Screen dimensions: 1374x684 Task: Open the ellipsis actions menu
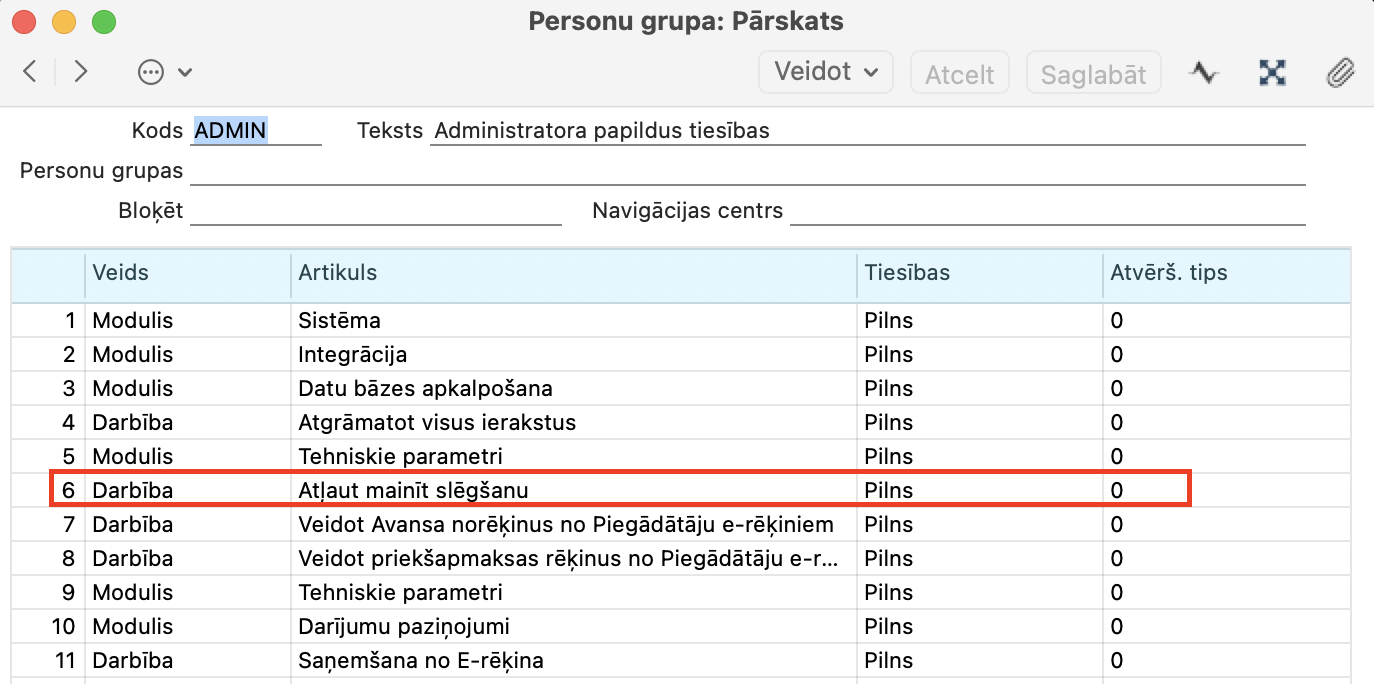(x=164, y=72)
